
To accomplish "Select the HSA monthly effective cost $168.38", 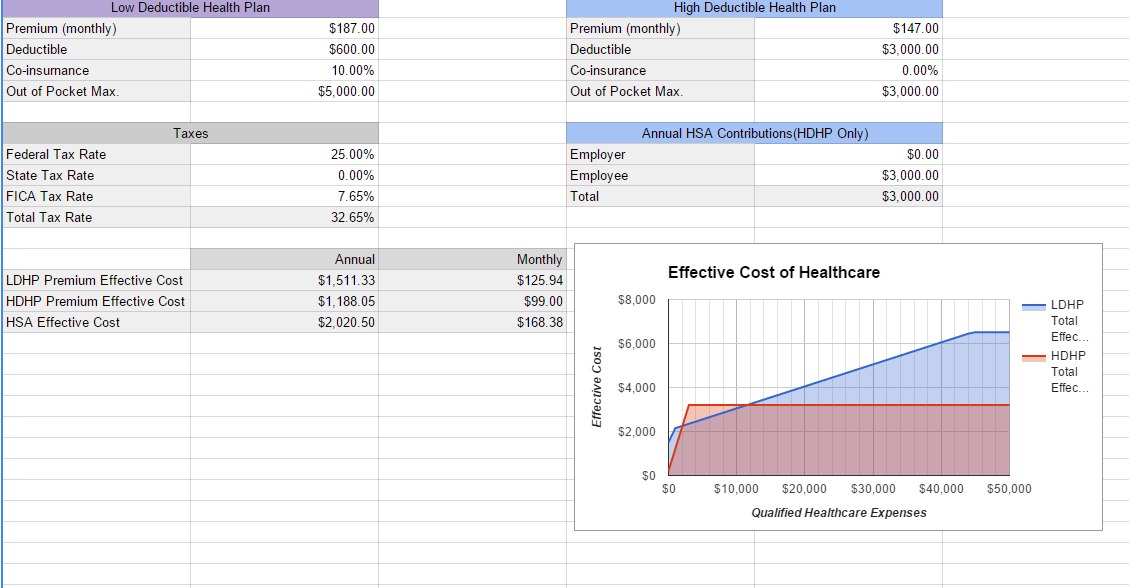I will 472,322.
